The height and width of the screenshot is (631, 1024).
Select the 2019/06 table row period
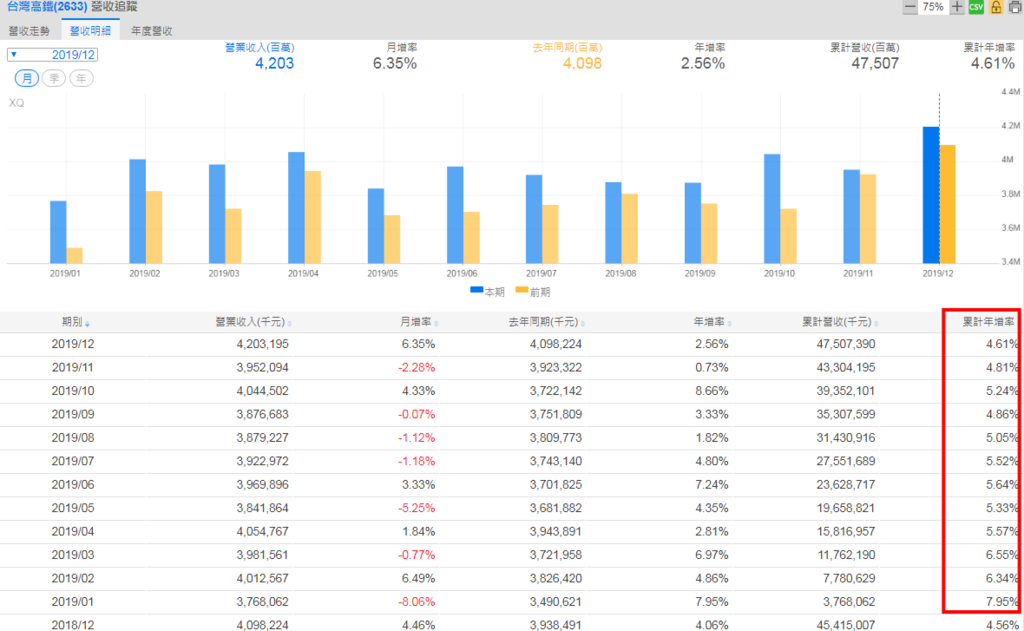click(72, 485)
